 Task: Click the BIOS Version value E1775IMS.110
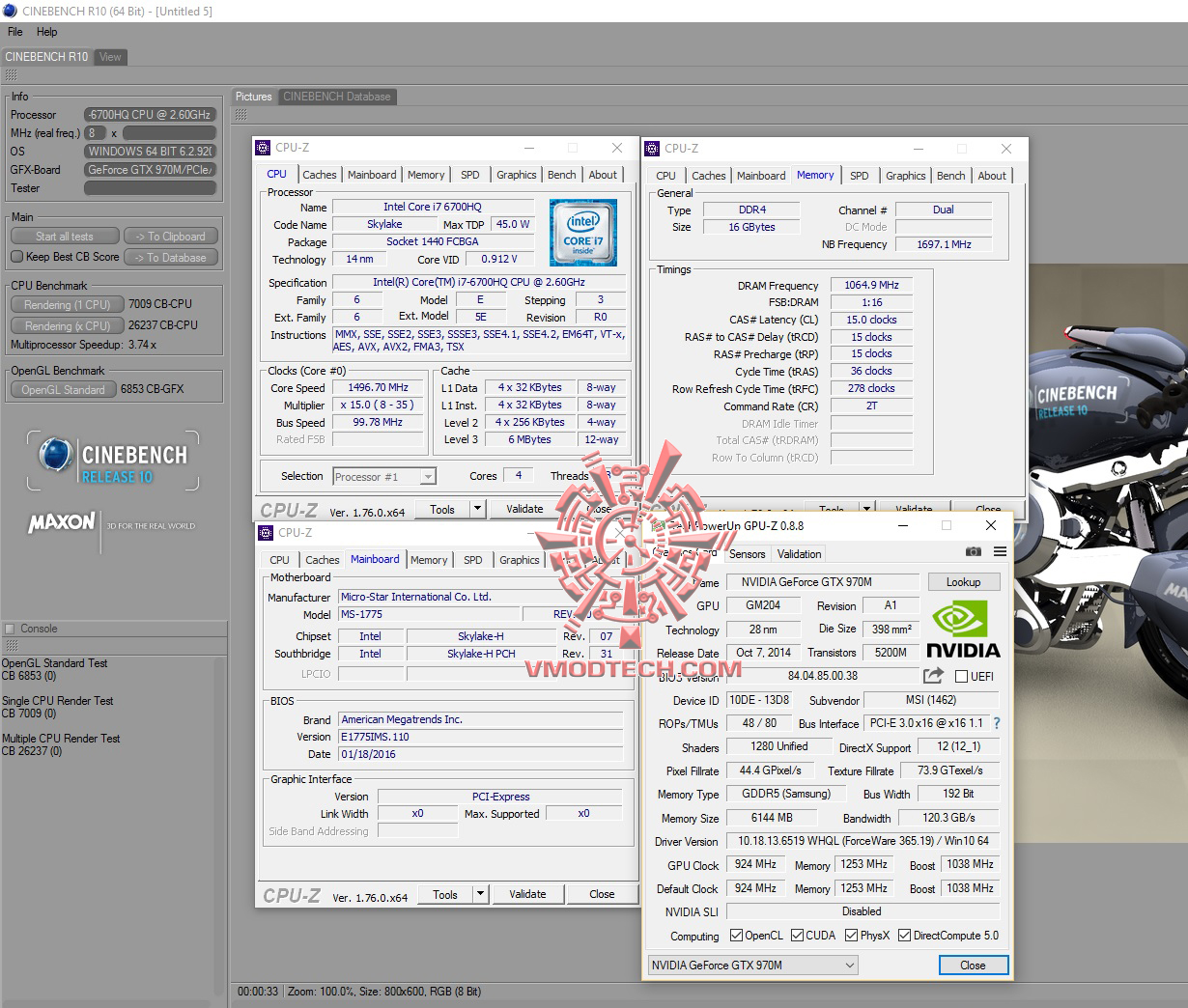pos(480,737)
